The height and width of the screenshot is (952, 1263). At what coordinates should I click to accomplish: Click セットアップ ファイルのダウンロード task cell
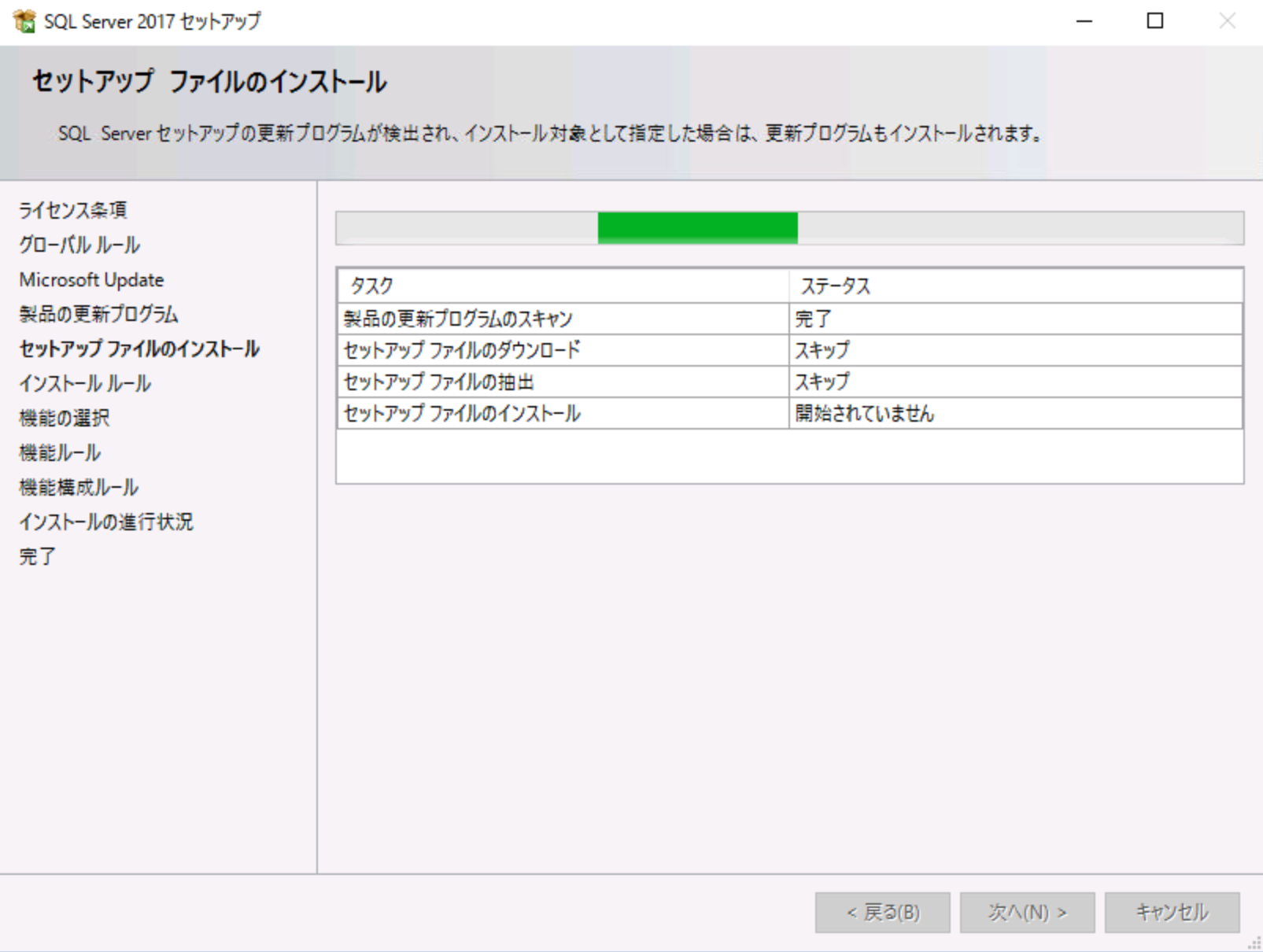click(x=563, y=350)
